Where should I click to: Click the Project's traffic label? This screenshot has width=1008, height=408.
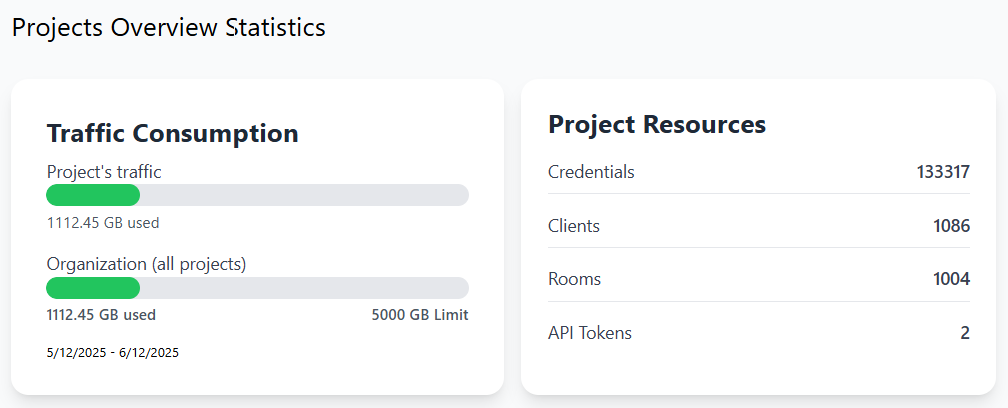104,172
